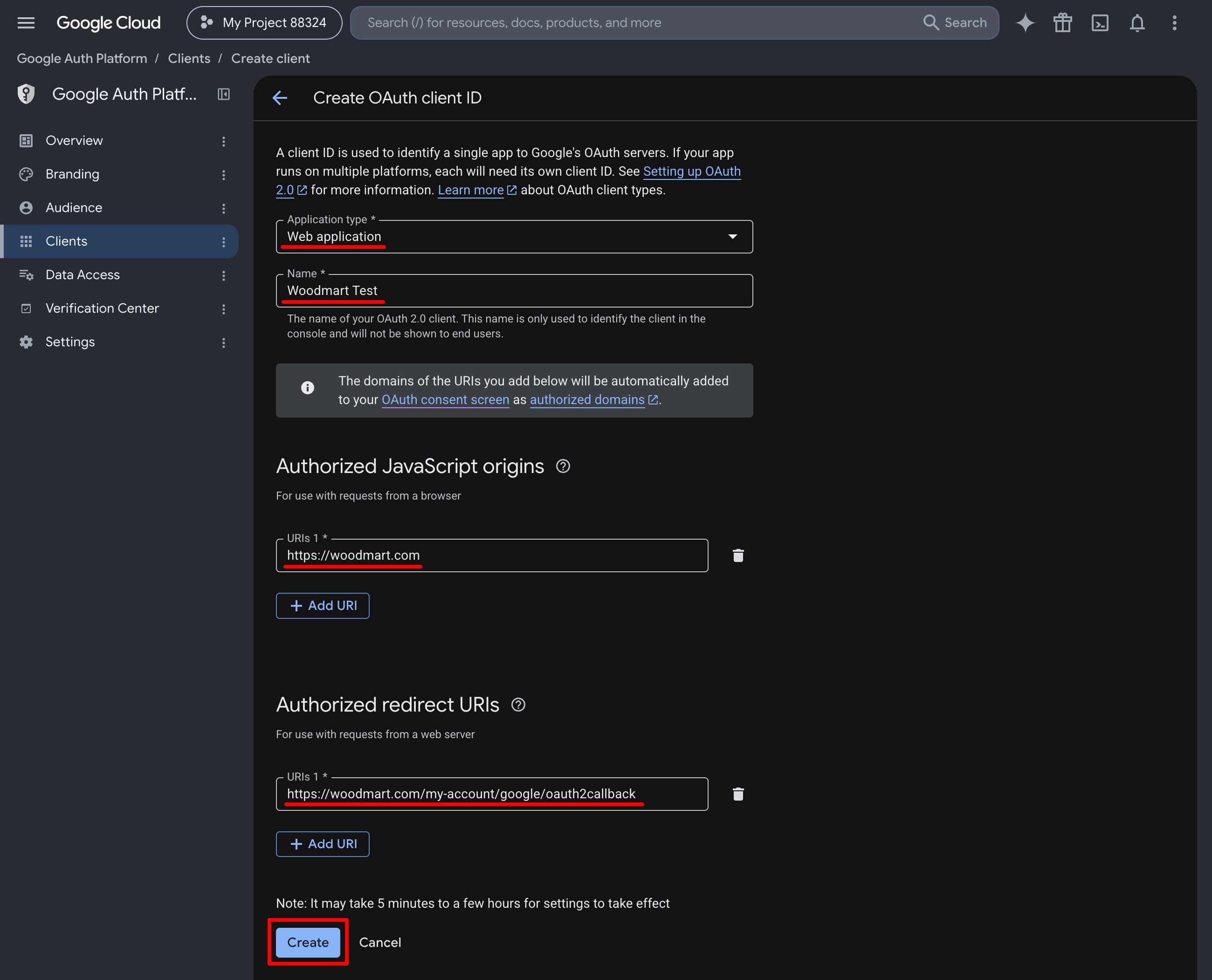Open the three-dot menu next to Branding
Screen dimensions: 1212x980
click(x=224, y=174)
